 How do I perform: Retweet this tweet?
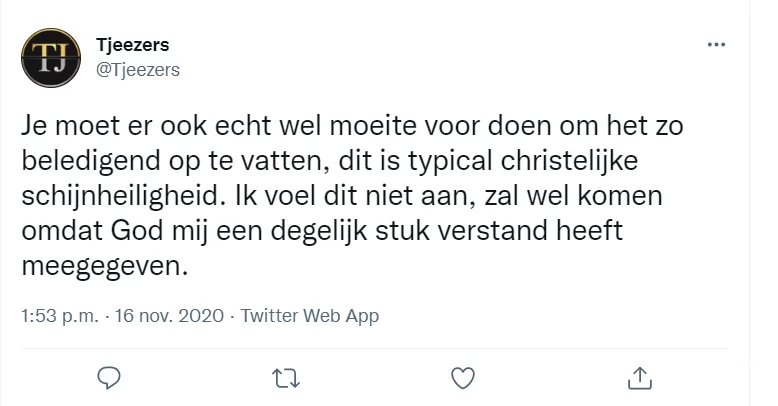(x=285, y=376)
